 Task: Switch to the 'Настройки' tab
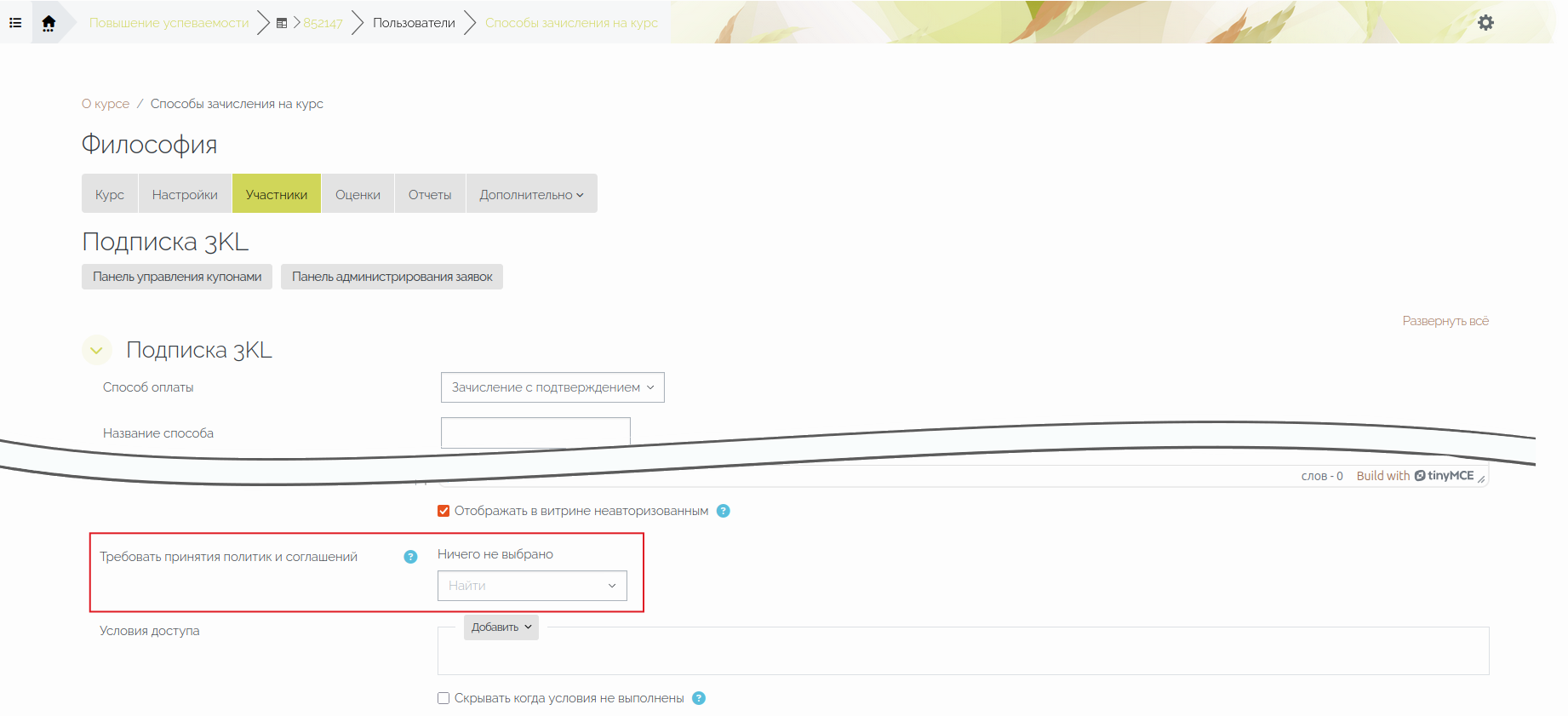point(185,195)
